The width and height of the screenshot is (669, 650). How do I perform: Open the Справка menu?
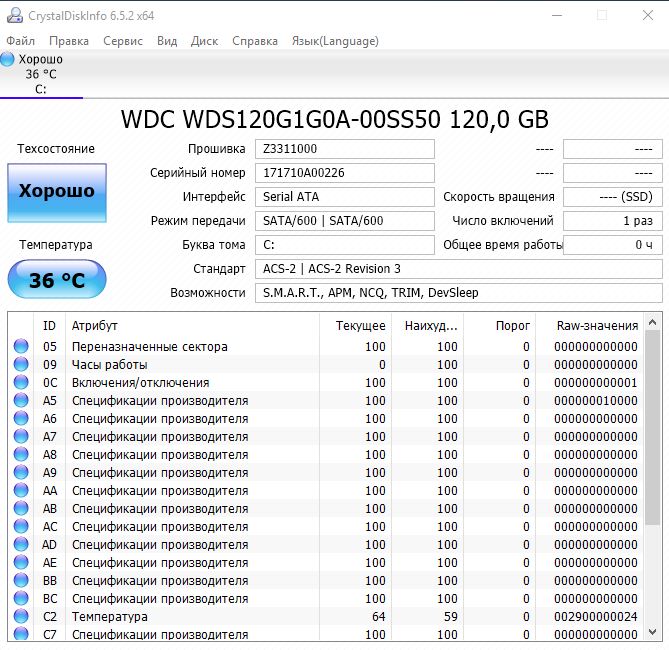tap(255, 41)
